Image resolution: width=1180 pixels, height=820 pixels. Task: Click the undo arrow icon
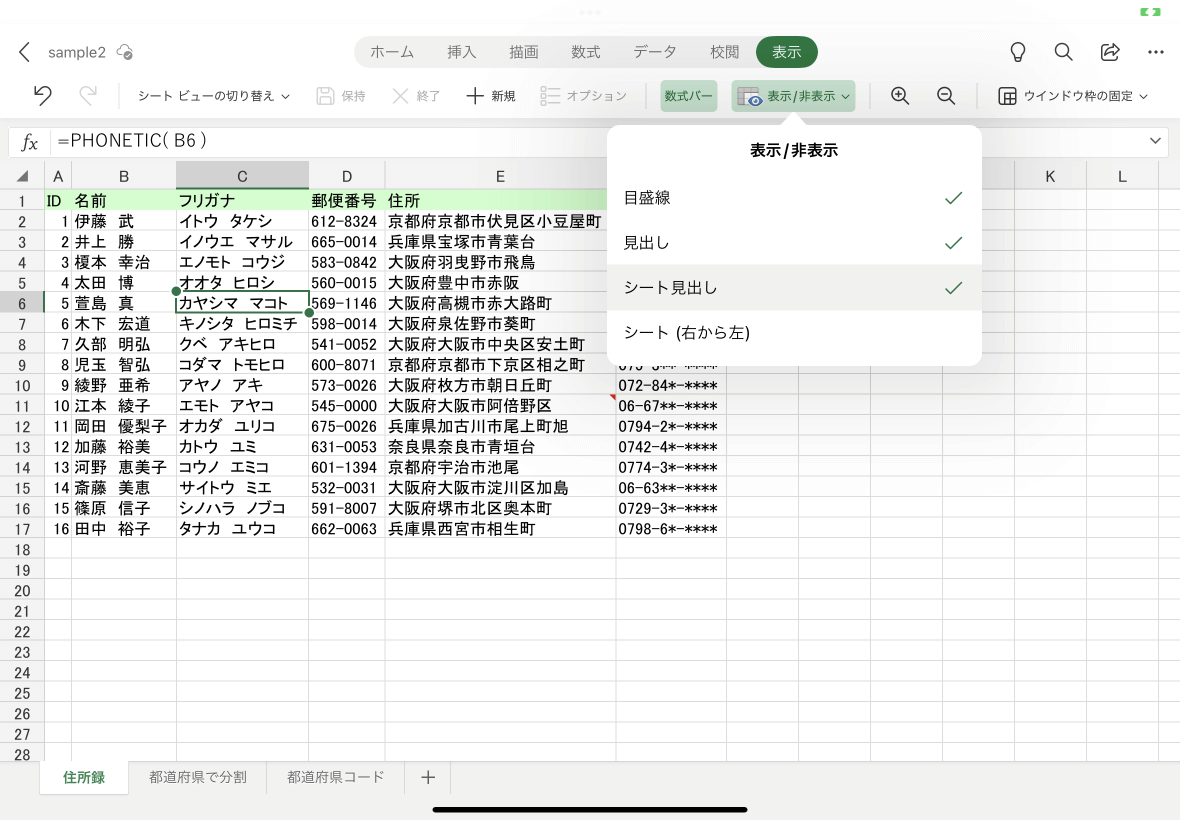tap(42, 96)
